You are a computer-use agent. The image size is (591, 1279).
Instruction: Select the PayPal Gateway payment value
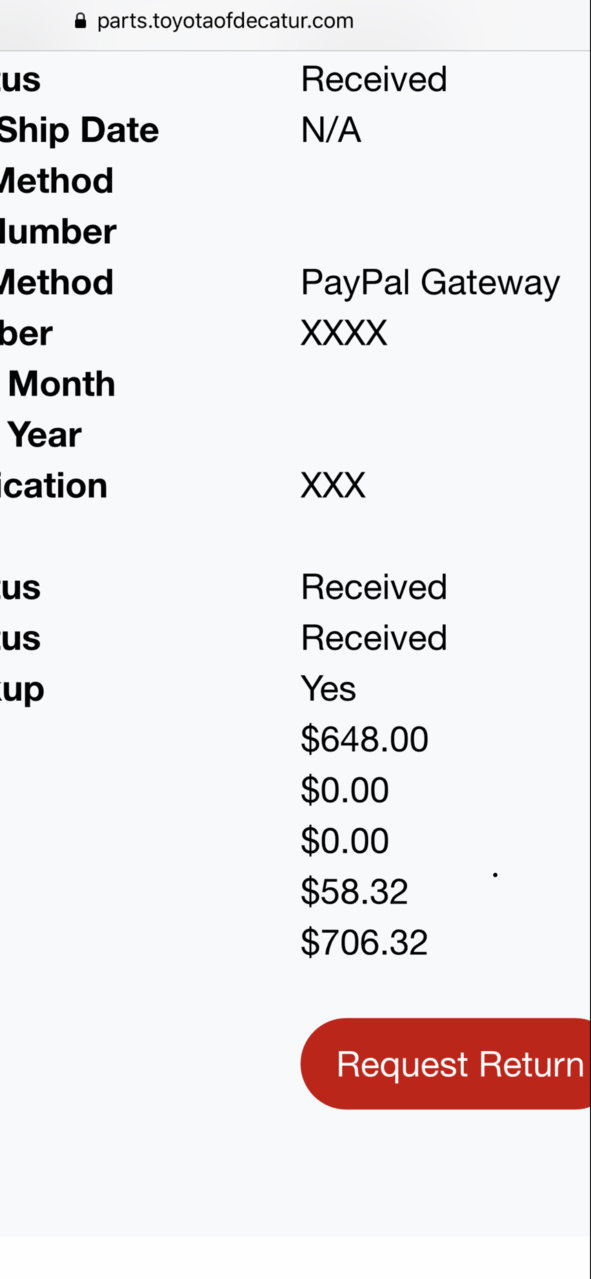pos(430,283)
